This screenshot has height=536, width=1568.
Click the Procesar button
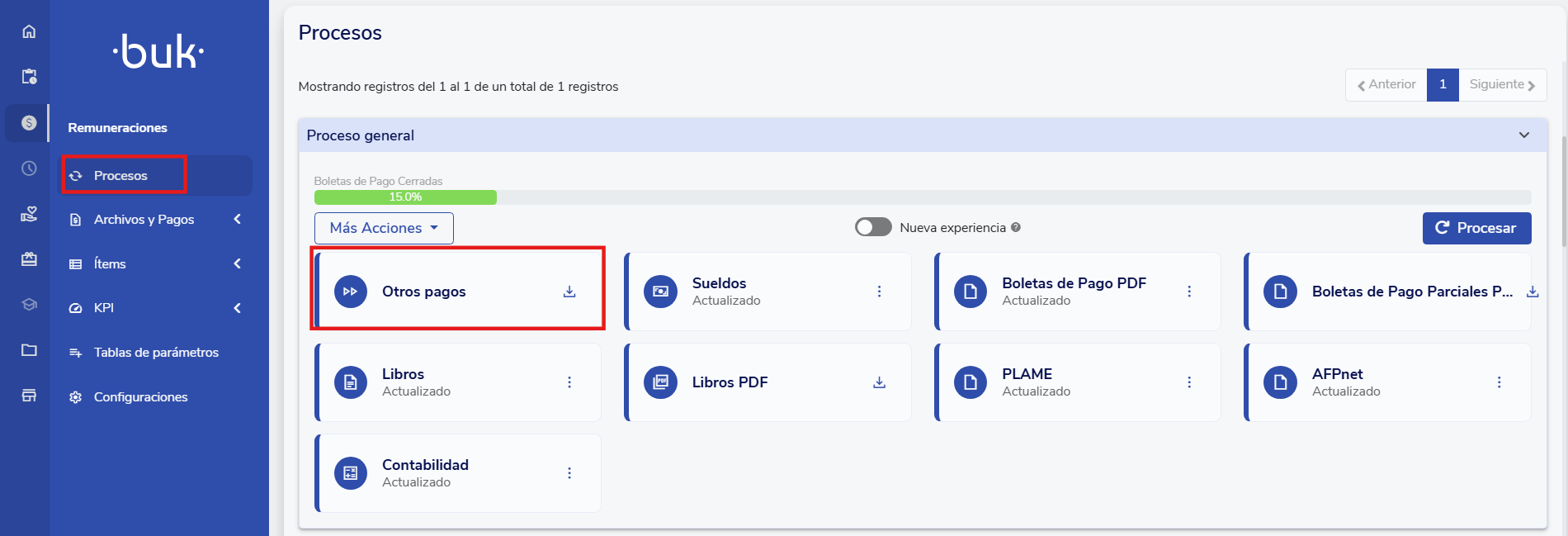tap(1476, 228)
